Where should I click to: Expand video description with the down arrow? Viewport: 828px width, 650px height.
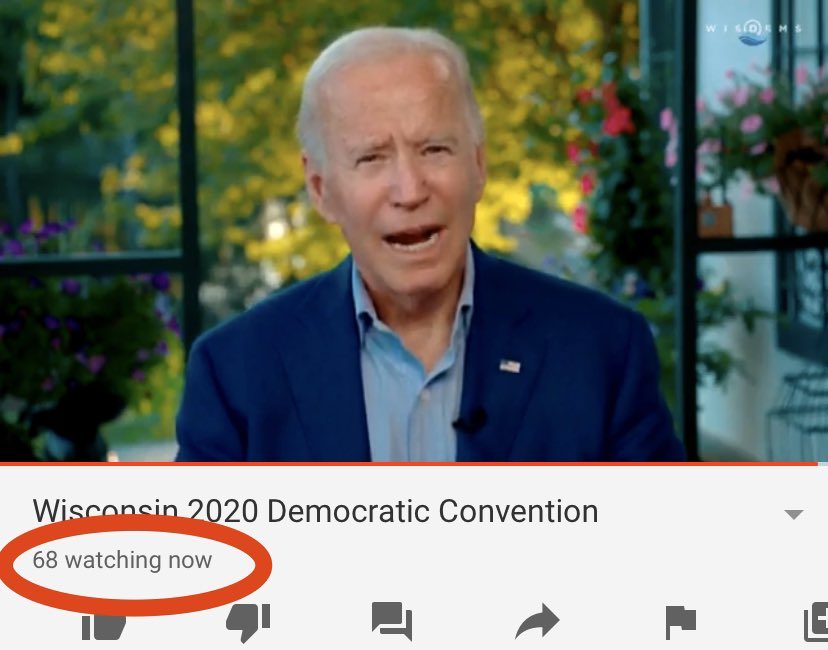point(794,514)
